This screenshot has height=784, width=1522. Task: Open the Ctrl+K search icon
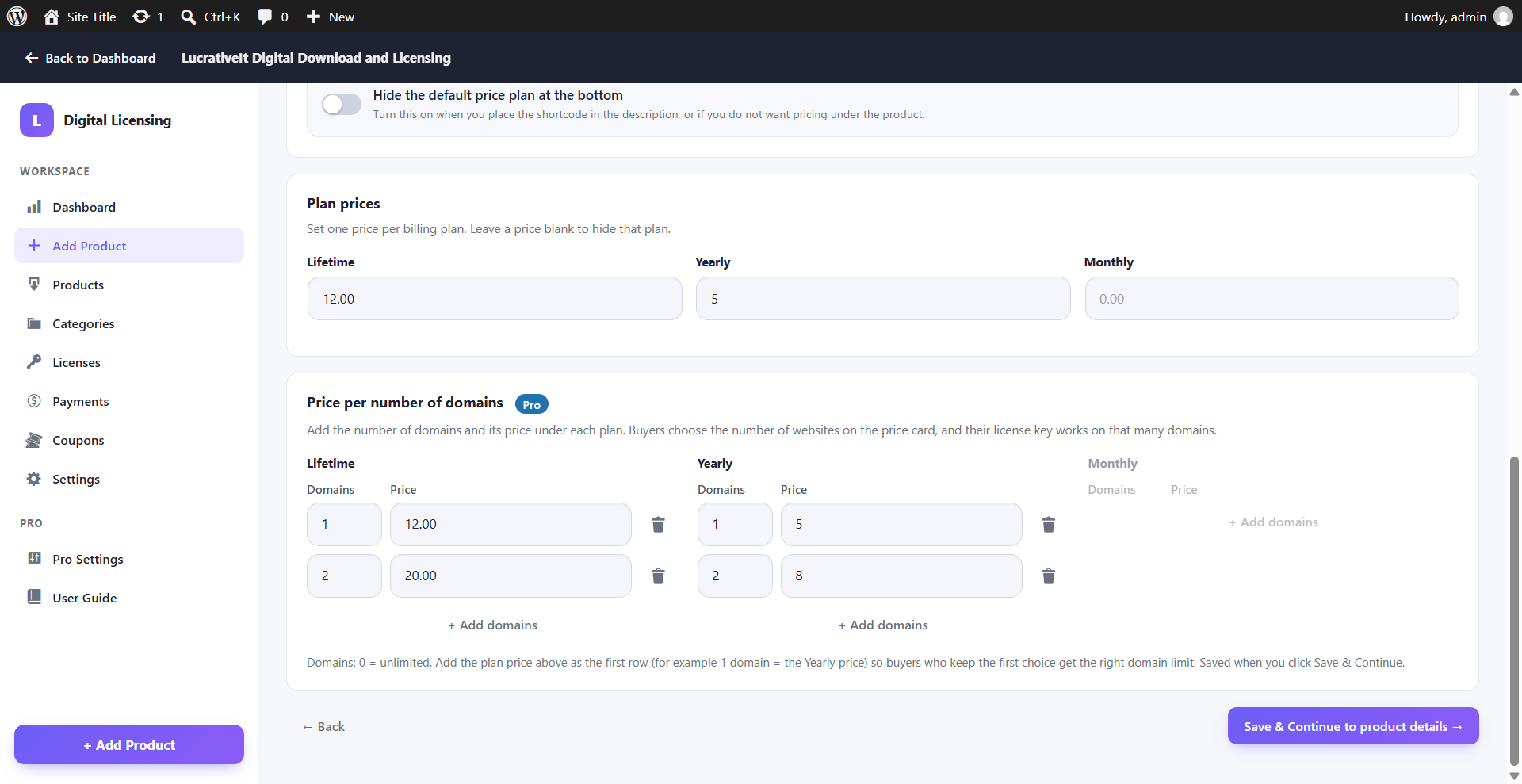pos(188,17)
